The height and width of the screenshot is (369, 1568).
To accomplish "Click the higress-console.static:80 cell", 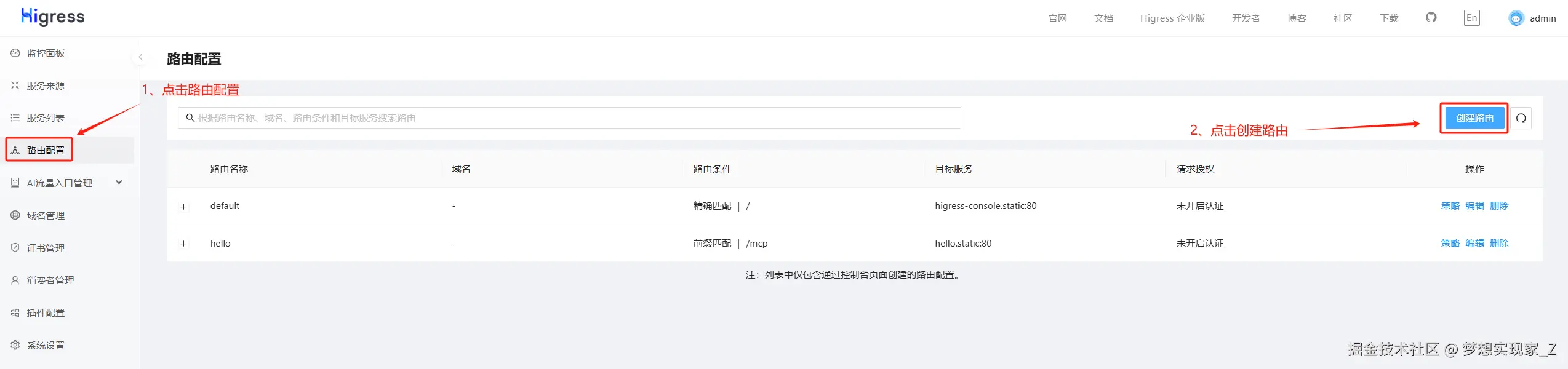I will pos(985,206).
